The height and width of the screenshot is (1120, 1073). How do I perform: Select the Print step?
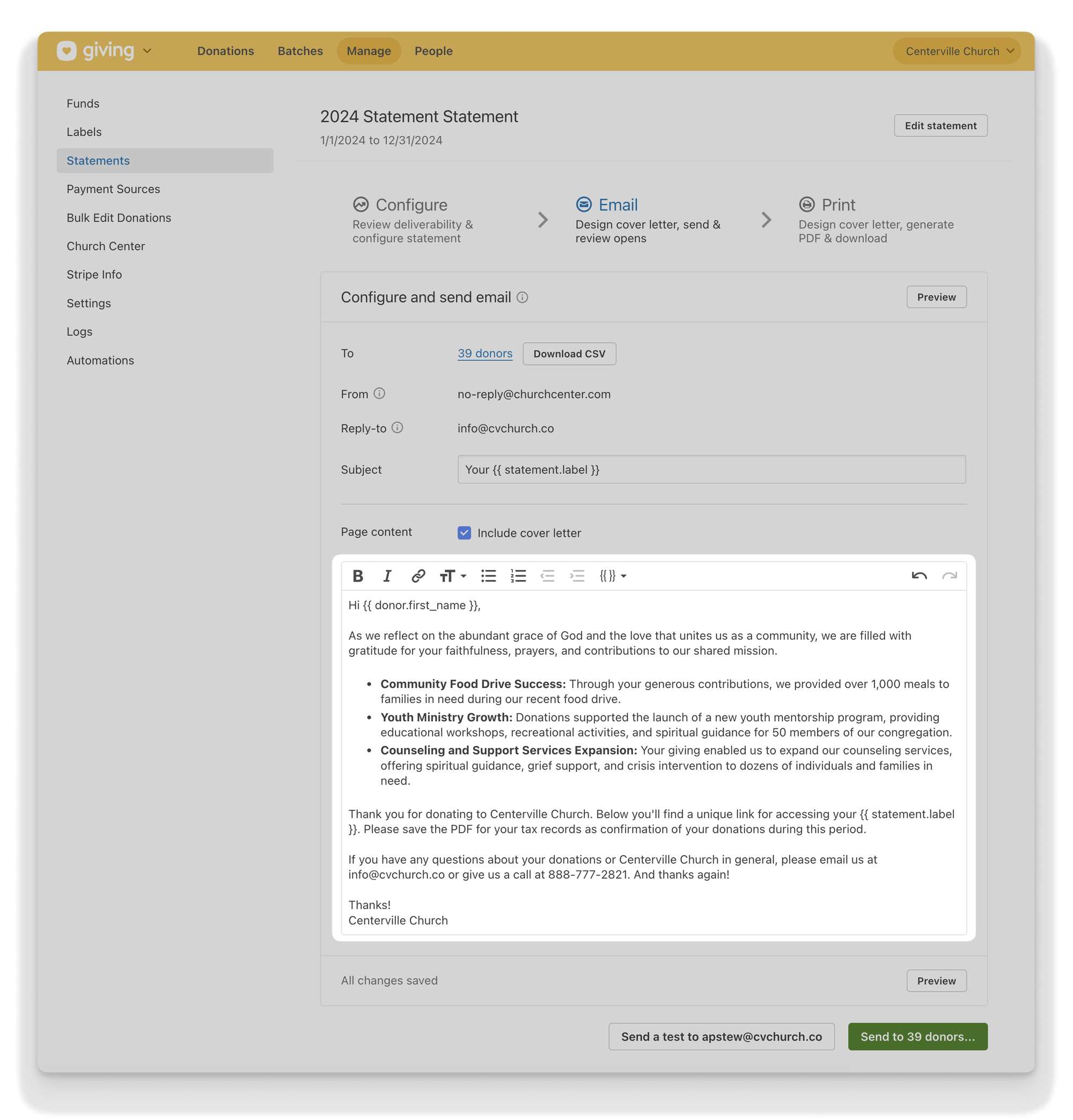837,204
